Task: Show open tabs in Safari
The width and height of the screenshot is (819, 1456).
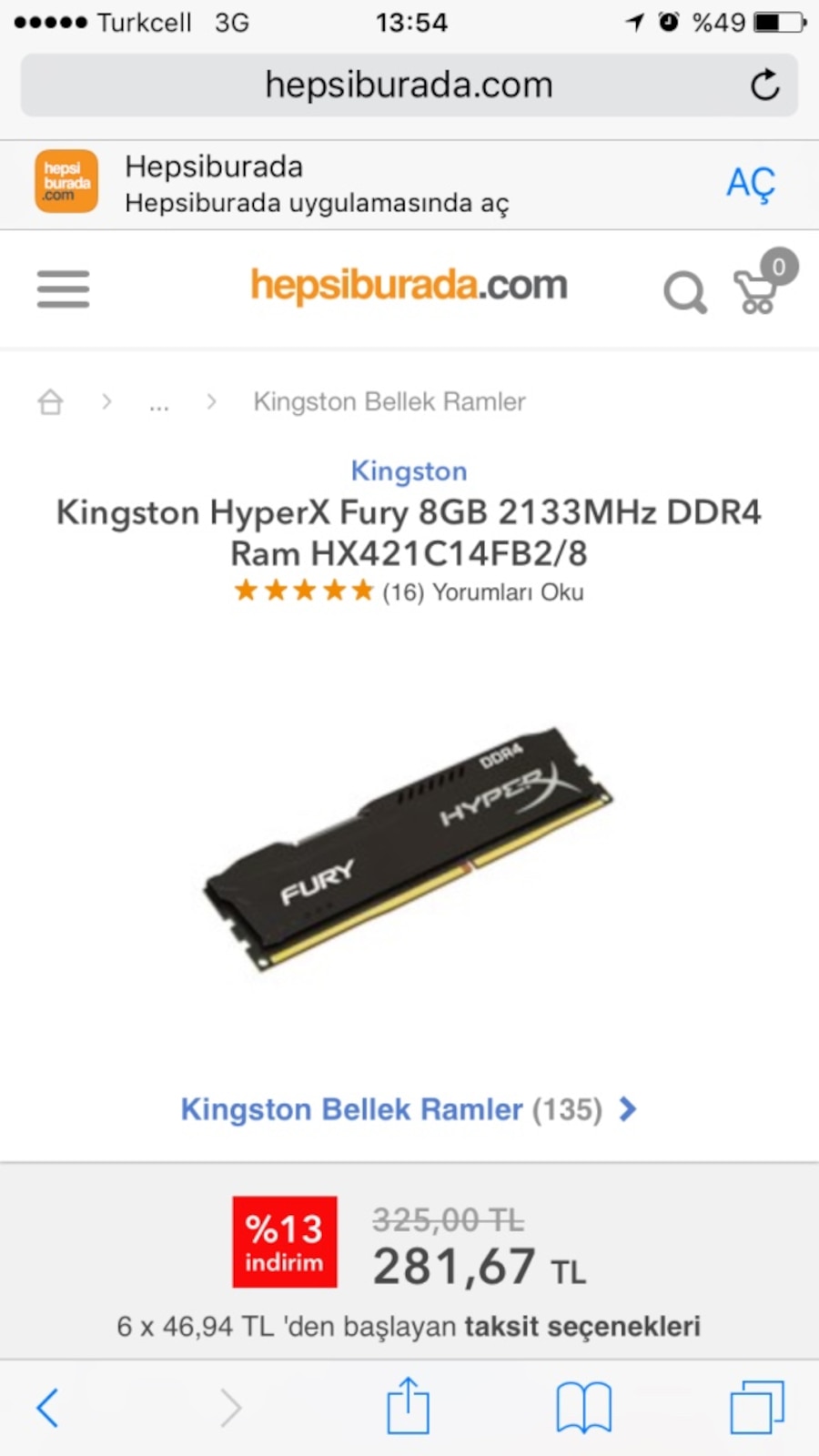Action: click(x=757, y=1407)
